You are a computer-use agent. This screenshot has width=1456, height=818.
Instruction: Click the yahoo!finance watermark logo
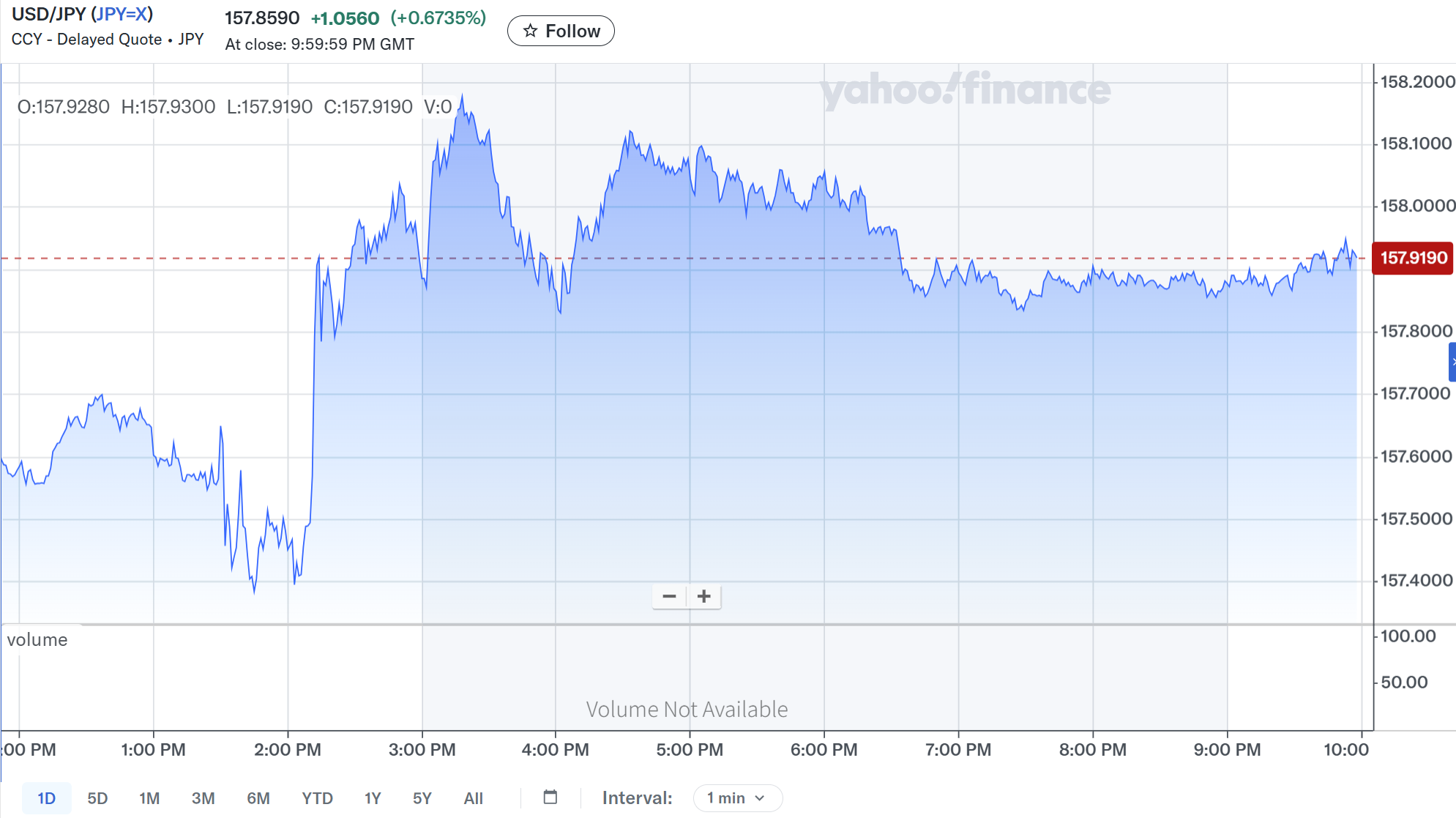(x=964, y=90)
